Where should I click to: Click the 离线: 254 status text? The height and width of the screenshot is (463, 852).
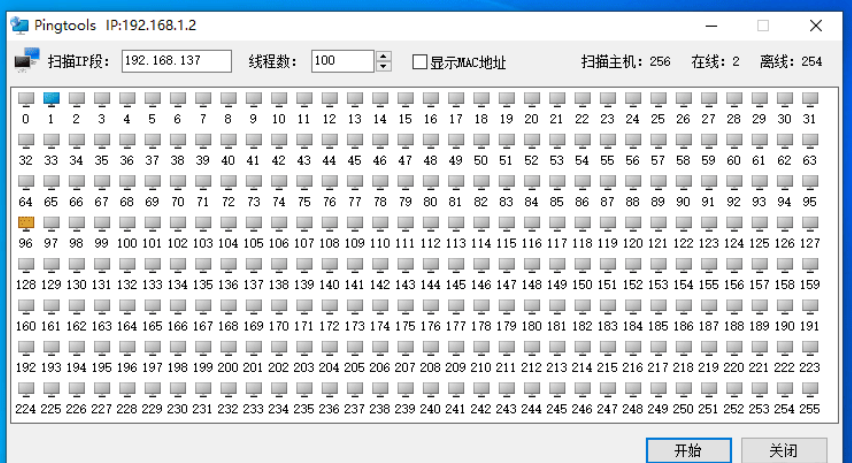pos(791,62)
